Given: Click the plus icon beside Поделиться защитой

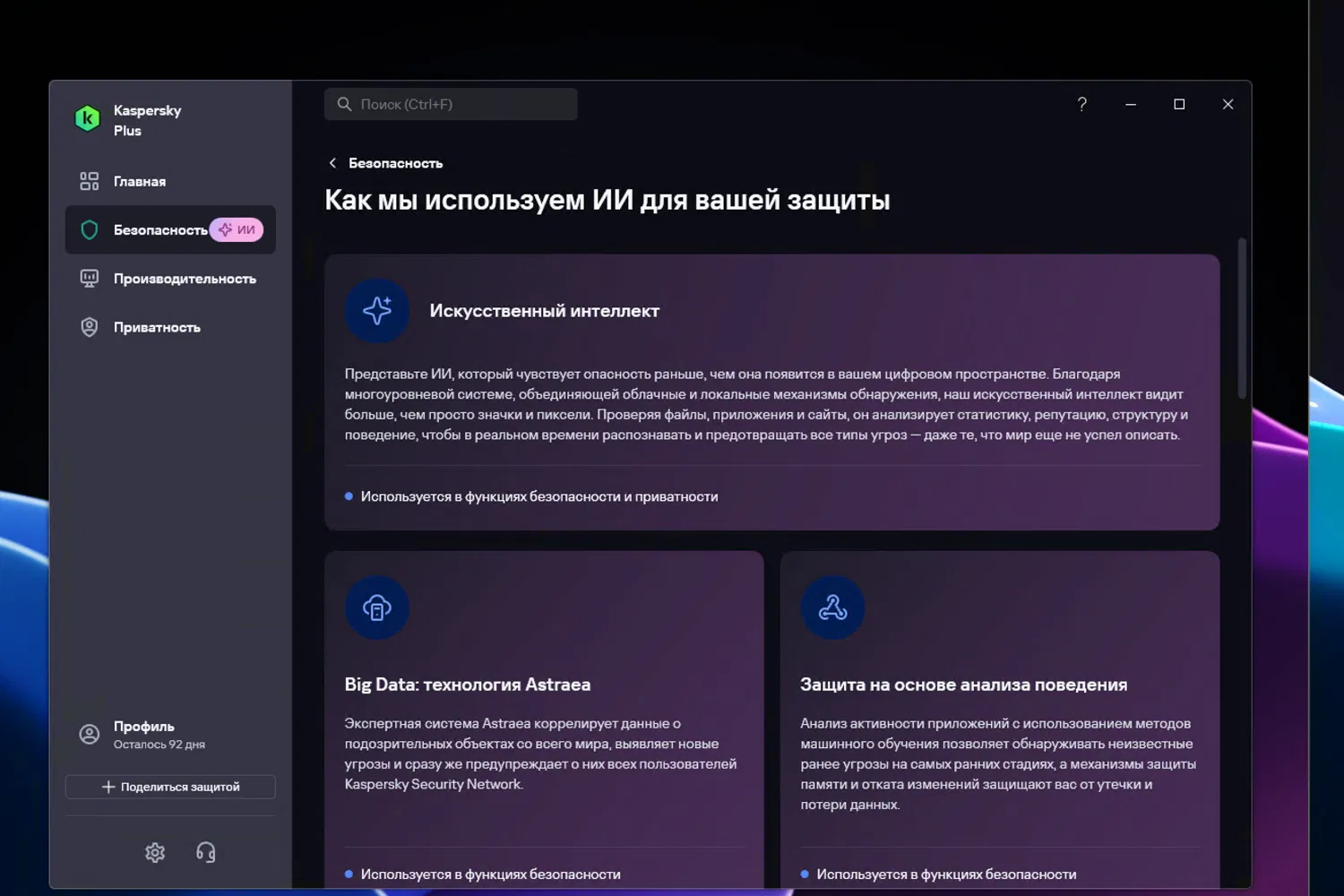Looking at the screenshot, I should point(108,787).
